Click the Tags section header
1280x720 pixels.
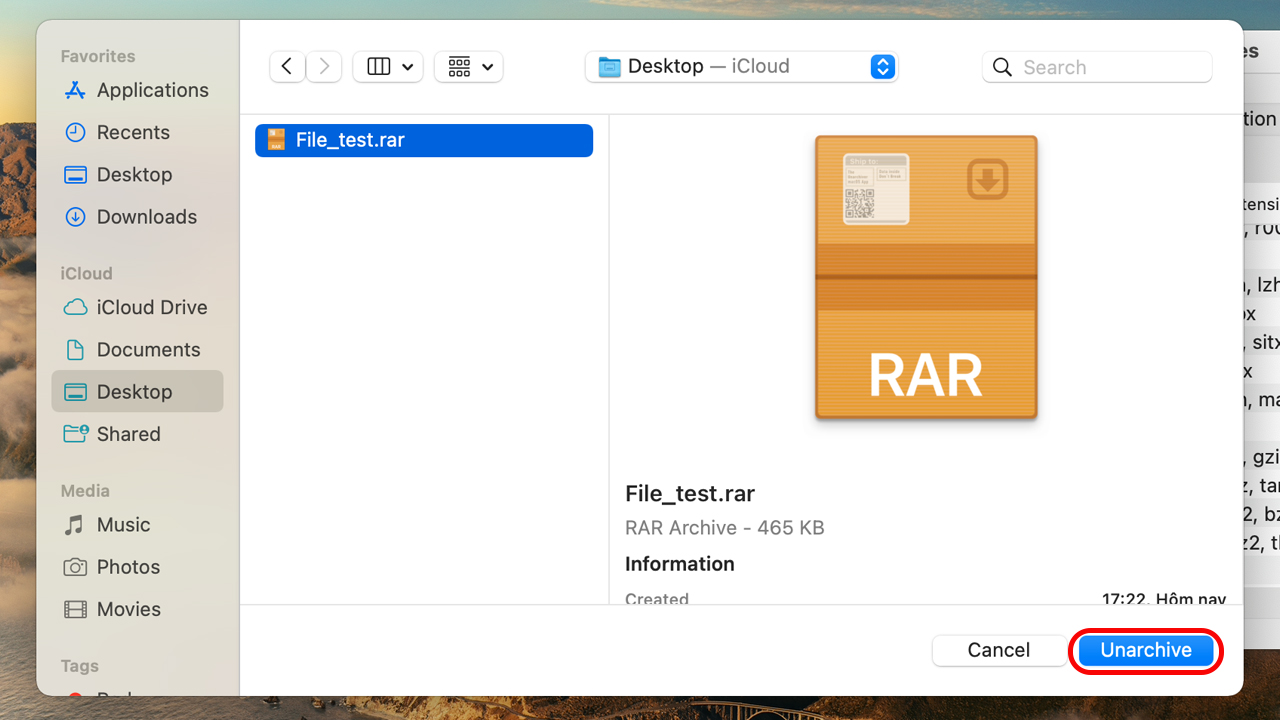[x=79, y=665]
